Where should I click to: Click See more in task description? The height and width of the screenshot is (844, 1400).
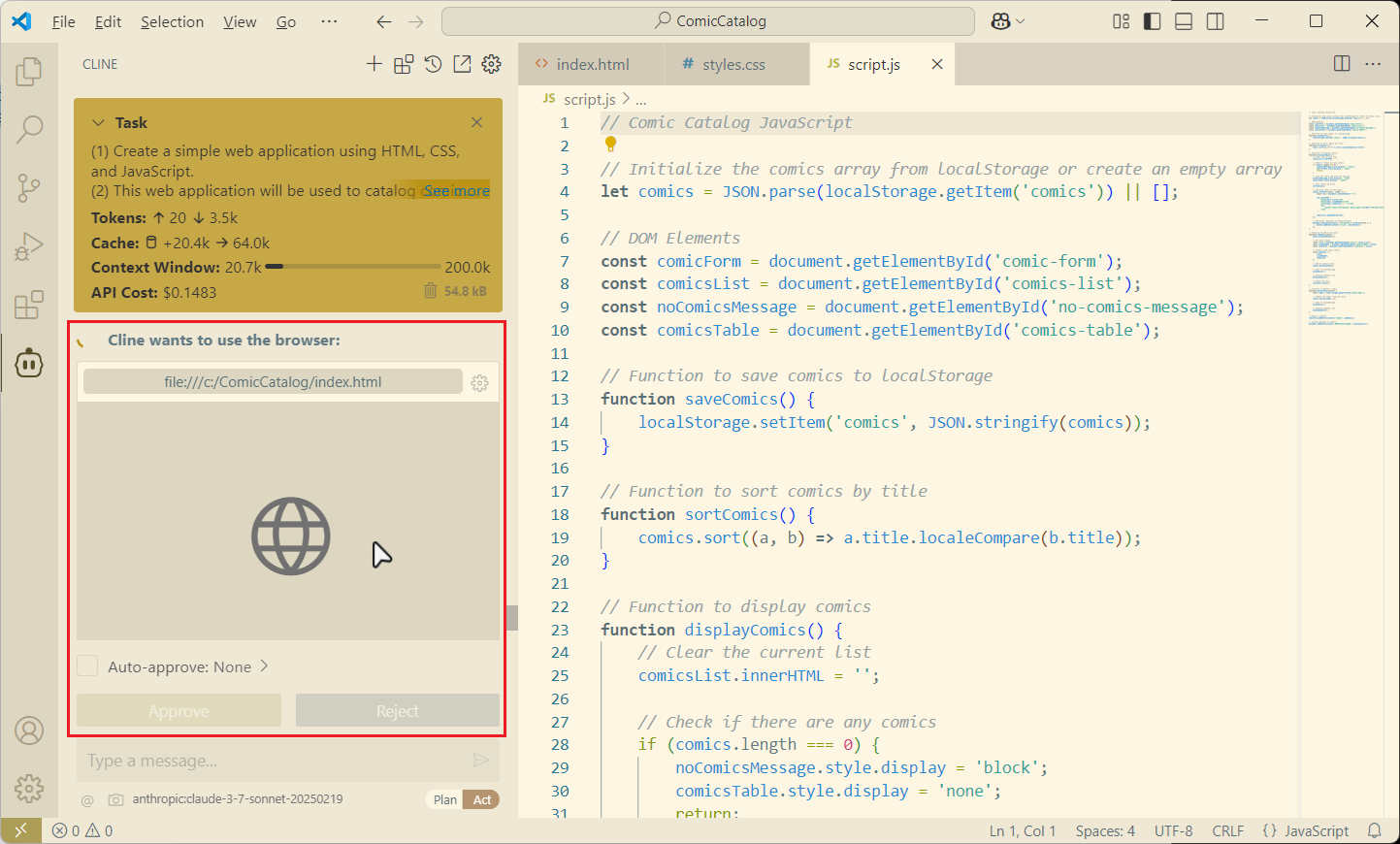click(x=457, y=191)
